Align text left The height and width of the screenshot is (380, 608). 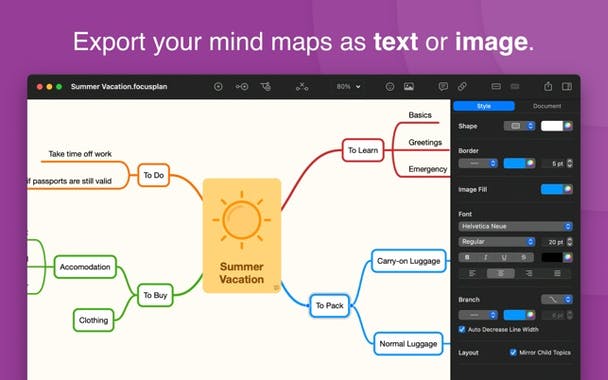pyautogui.click(x=472, y=273)
